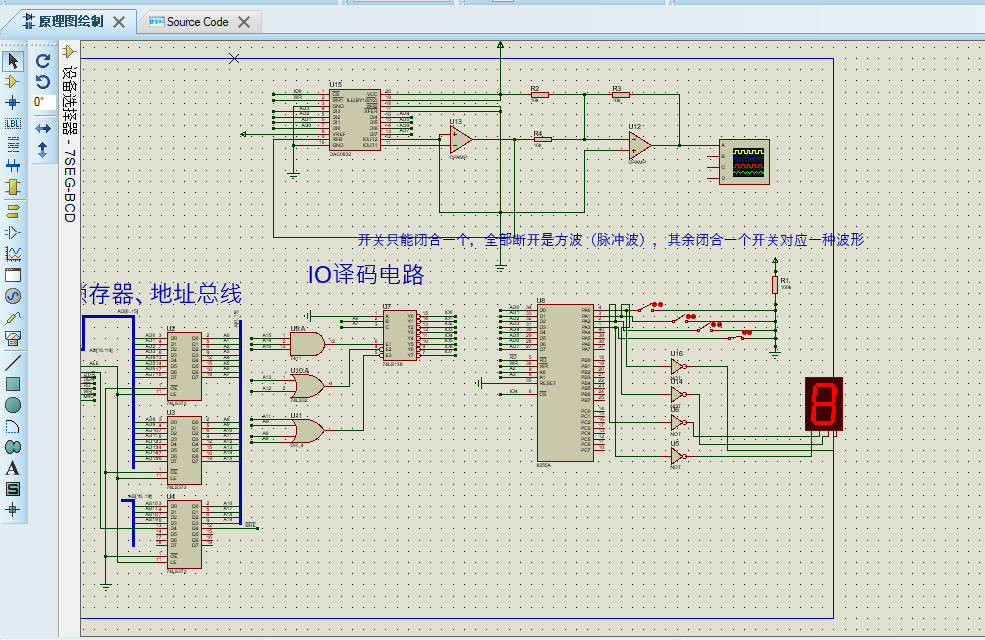985x640 pixels.
Task: Click the device selector component icon
Action: [x=69, y=52]
